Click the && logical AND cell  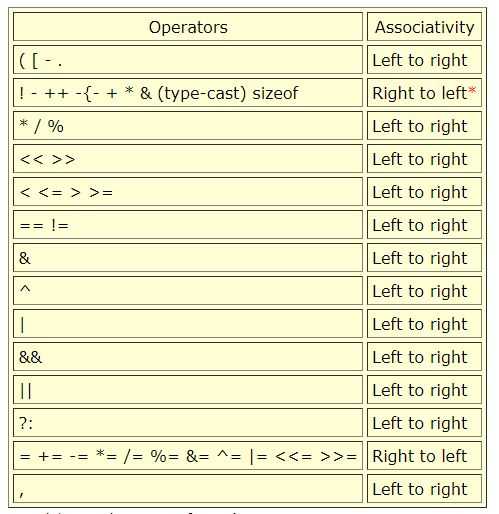pos(188,357)
